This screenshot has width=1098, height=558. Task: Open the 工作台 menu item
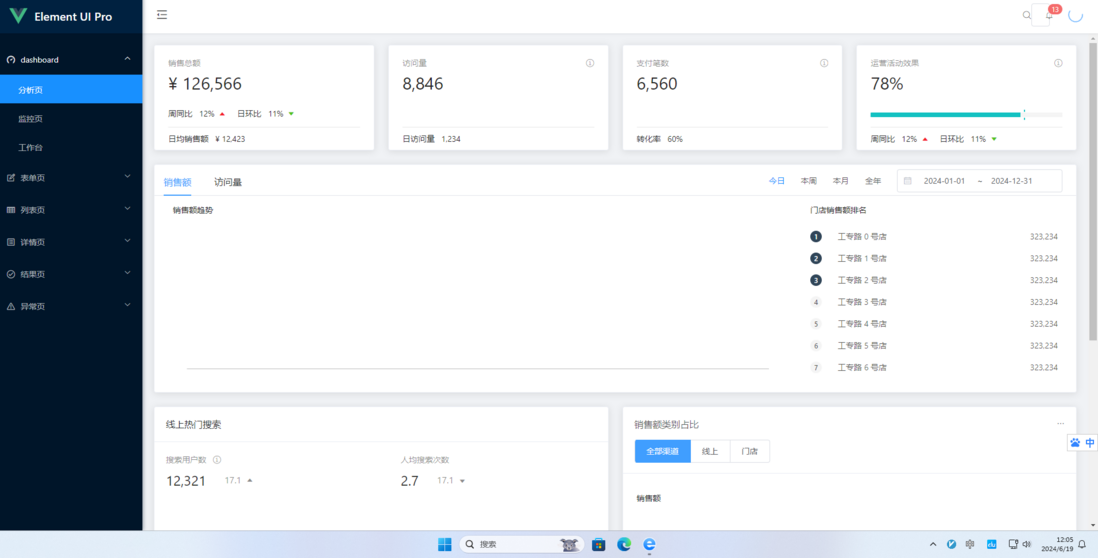click(71, 148)
